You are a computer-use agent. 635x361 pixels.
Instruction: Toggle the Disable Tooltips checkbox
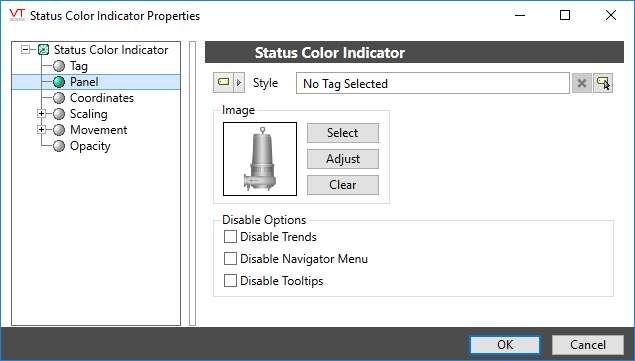tap(230, 280)
